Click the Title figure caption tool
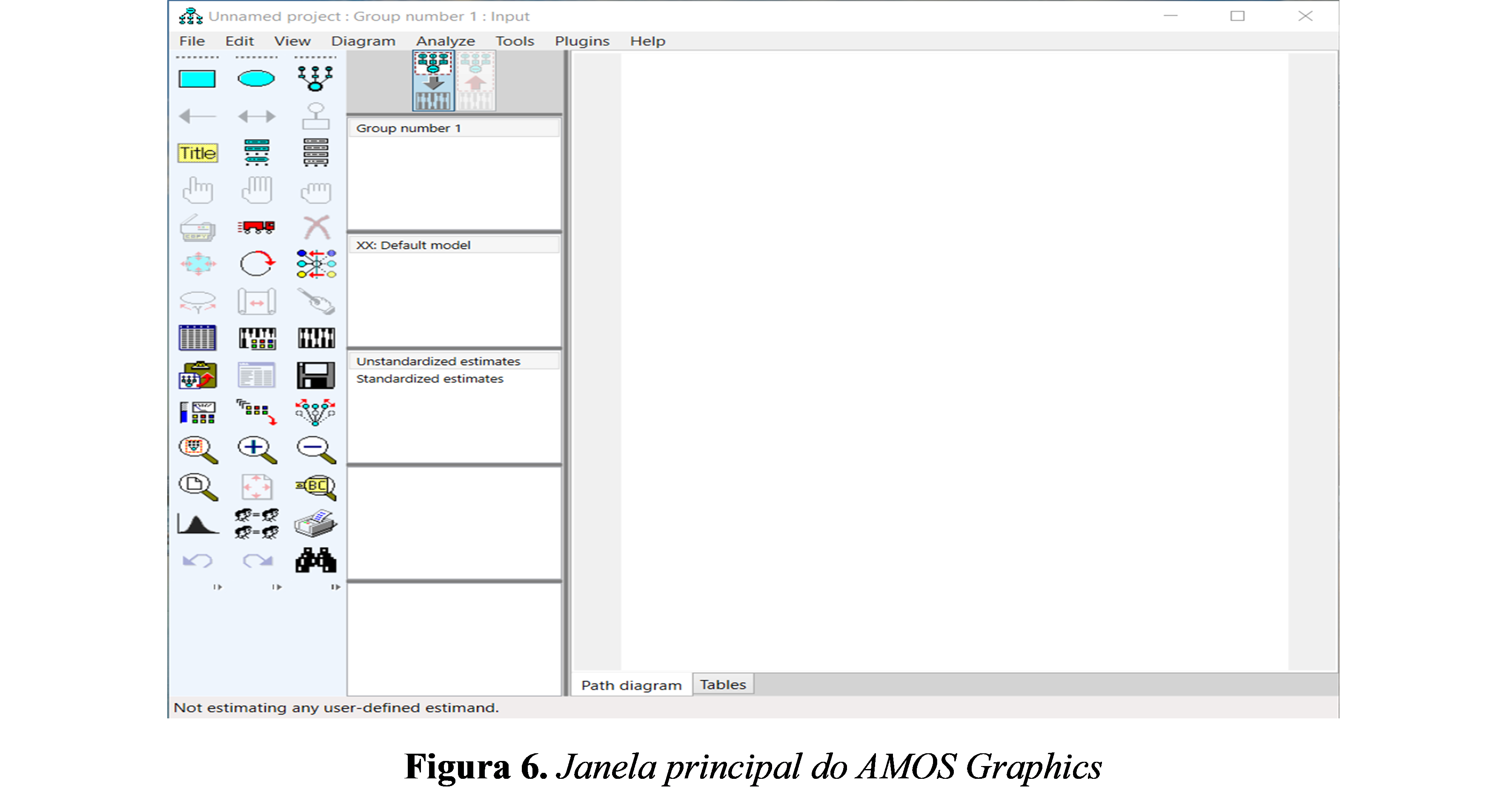This screenshot has width=1508, height=812. (x=198, y=153)
